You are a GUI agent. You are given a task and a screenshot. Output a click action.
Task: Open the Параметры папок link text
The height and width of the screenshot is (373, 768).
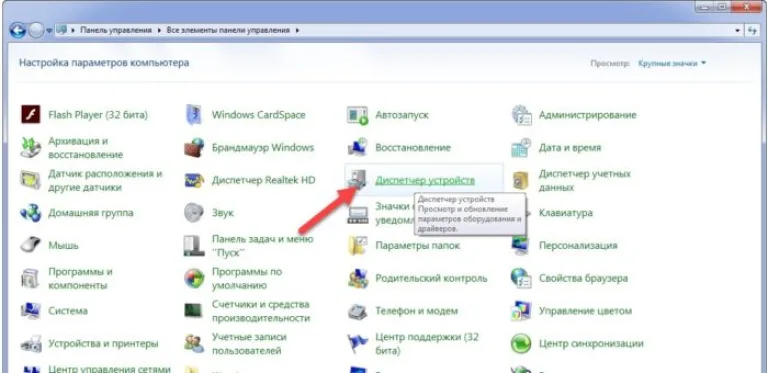[x=418, y=245]
